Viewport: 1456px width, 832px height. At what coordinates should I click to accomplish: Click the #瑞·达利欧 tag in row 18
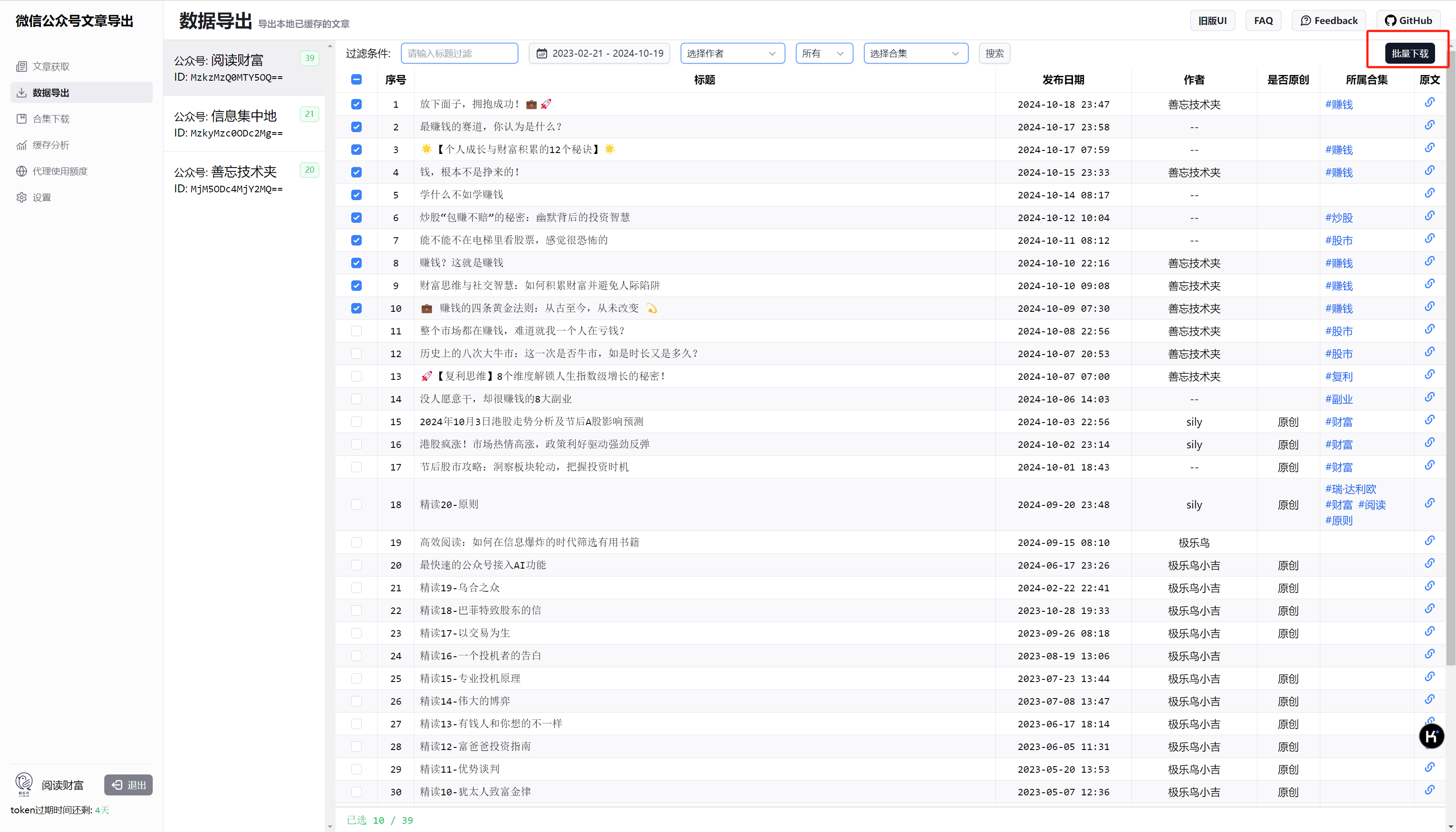1350,489
